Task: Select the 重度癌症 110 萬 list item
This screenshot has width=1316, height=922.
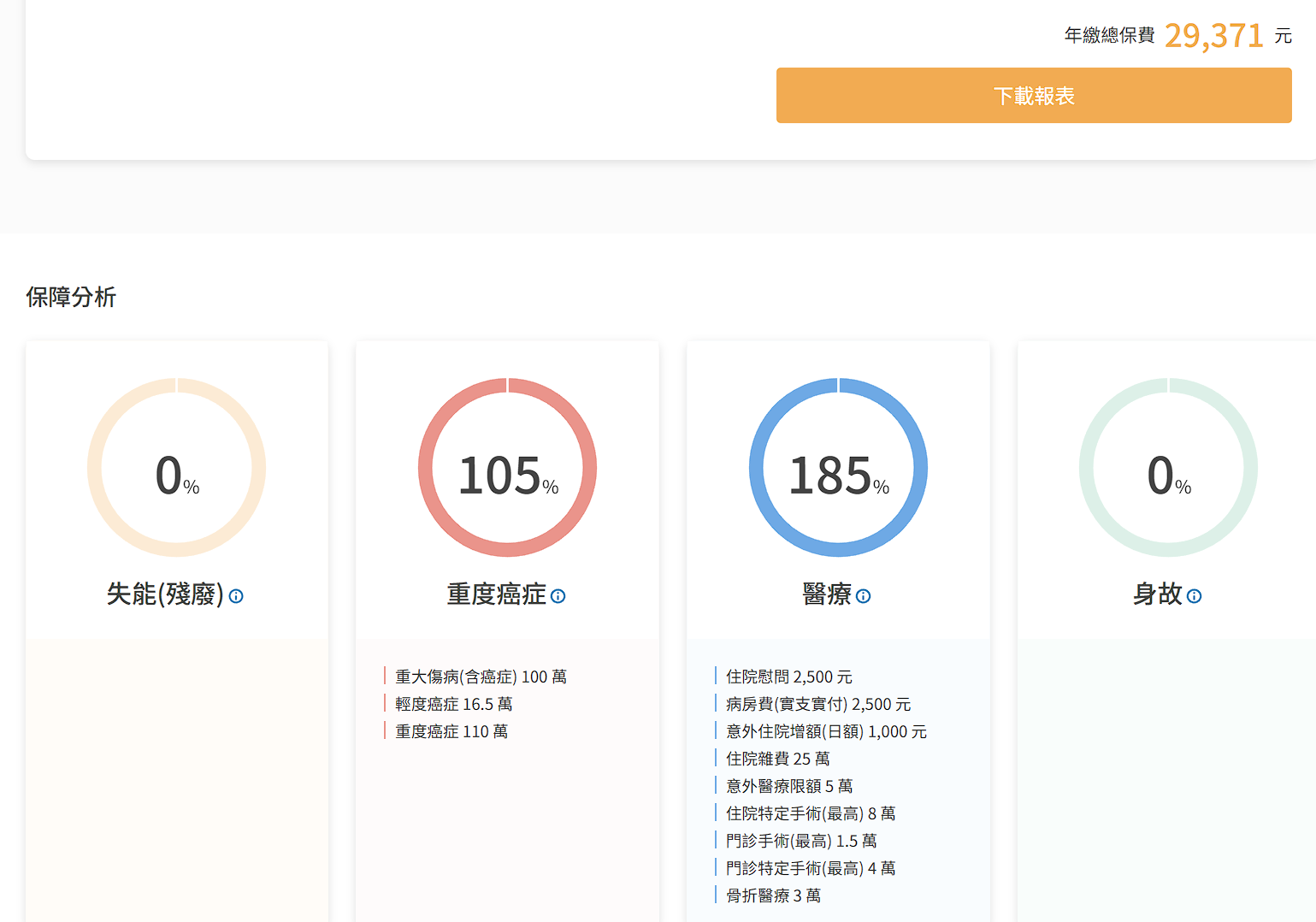Action: [451, 731]
